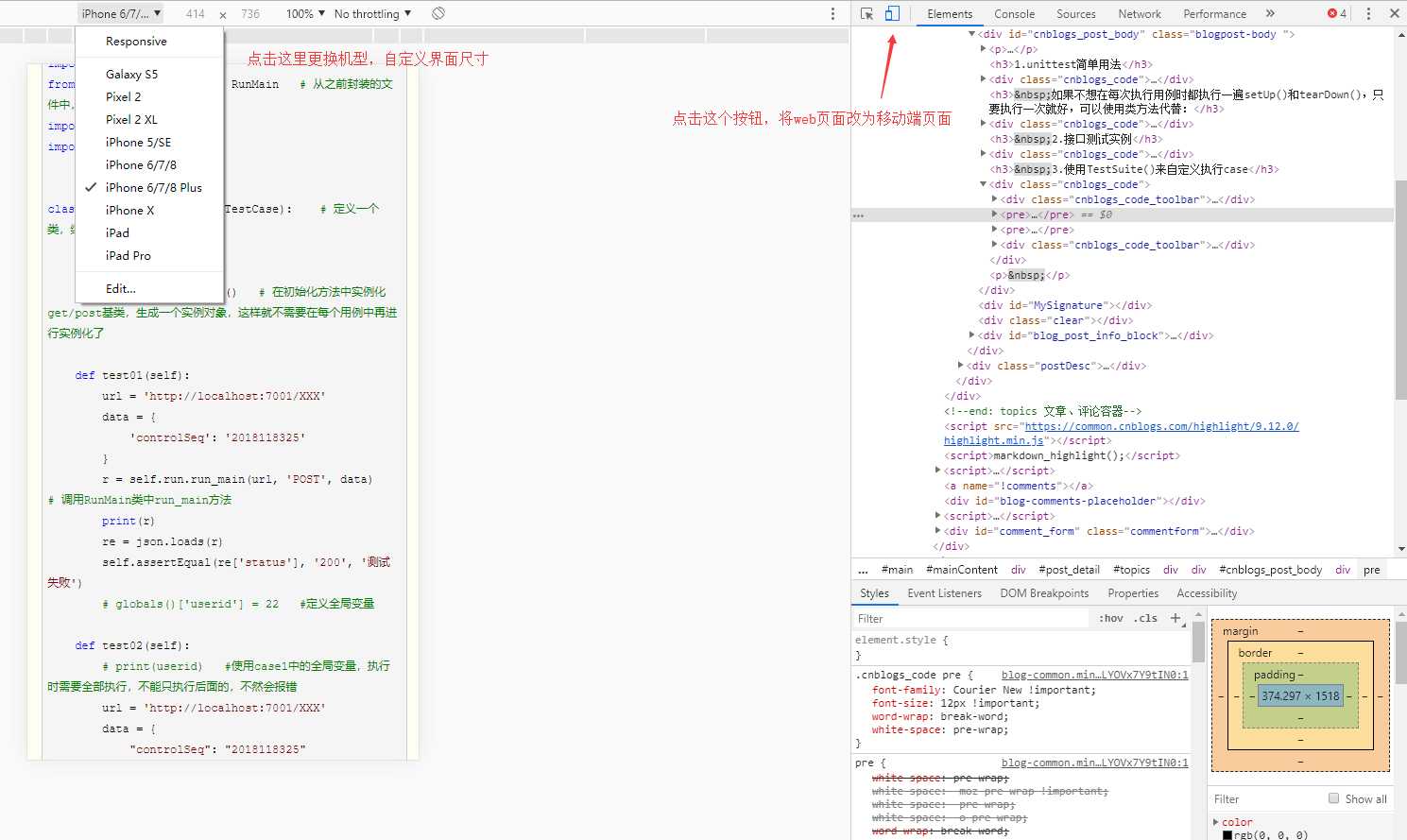Image resolution: width=1407 pixels, height=840 pixels.
Task: Open device toolbar more options menu
Action: pos(832,13)
